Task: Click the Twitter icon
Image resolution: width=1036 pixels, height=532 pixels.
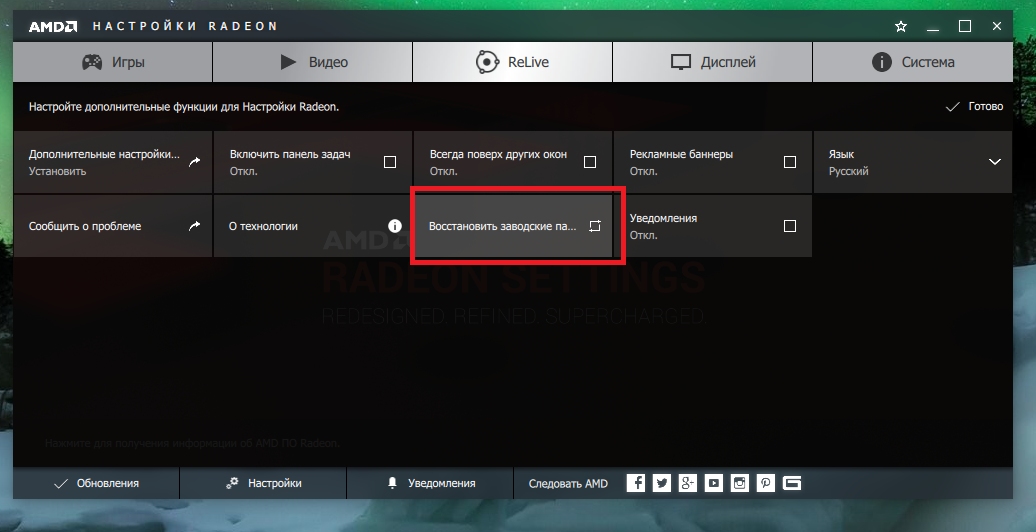Action: point(661,483)
